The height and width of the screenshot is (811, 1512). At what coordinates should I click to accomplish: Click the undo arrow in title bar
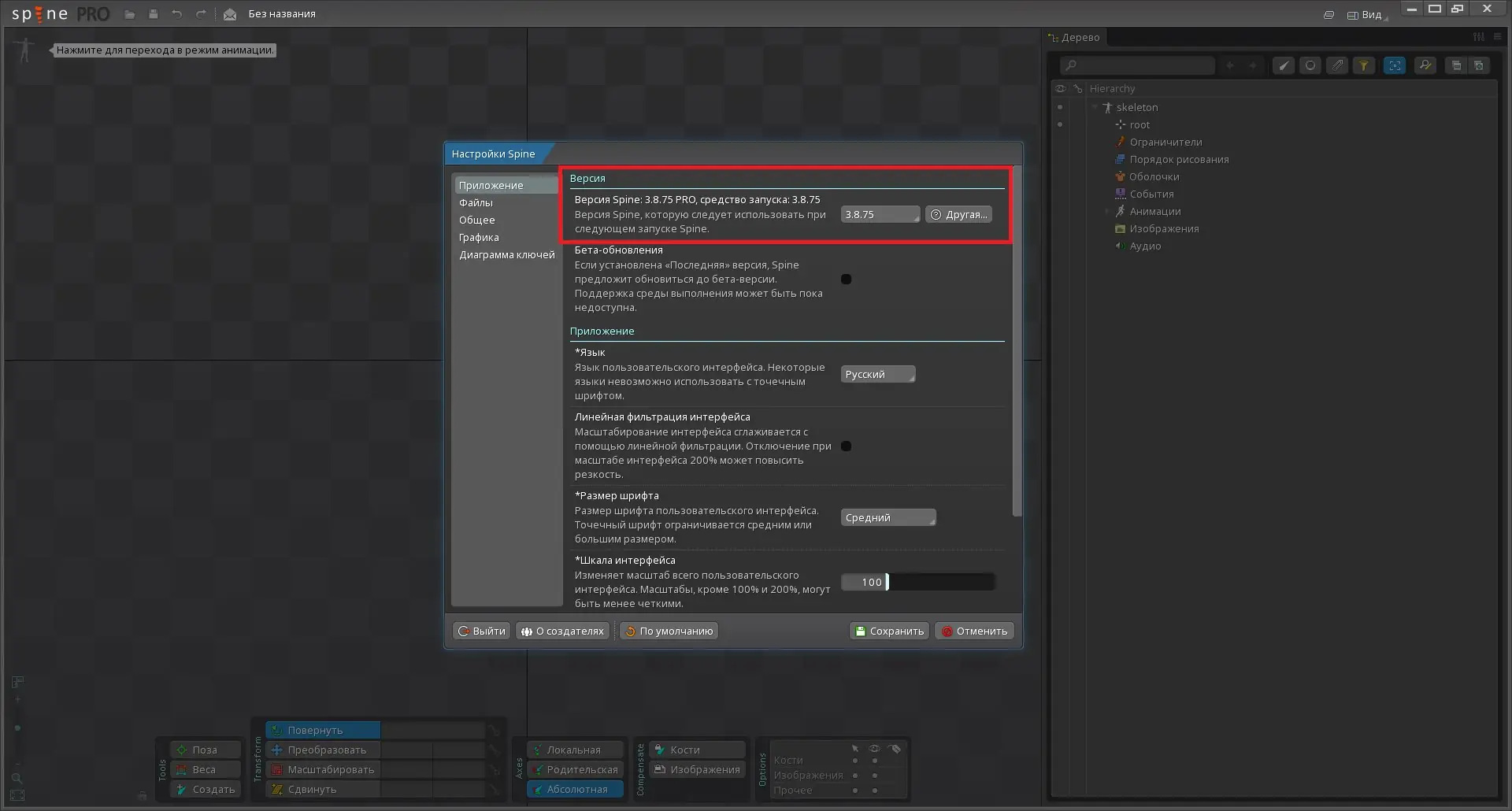177,14
